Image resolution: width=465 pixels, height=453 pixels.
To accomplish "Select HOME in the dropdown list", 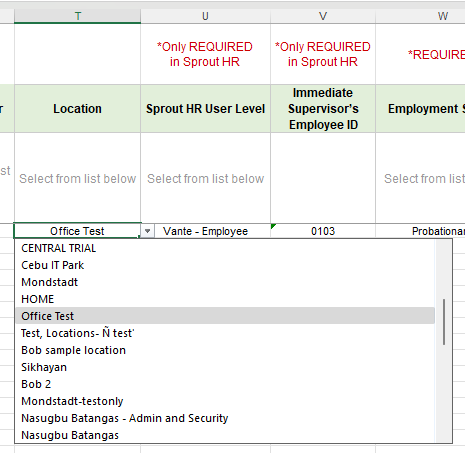I will tap(225, 299).
